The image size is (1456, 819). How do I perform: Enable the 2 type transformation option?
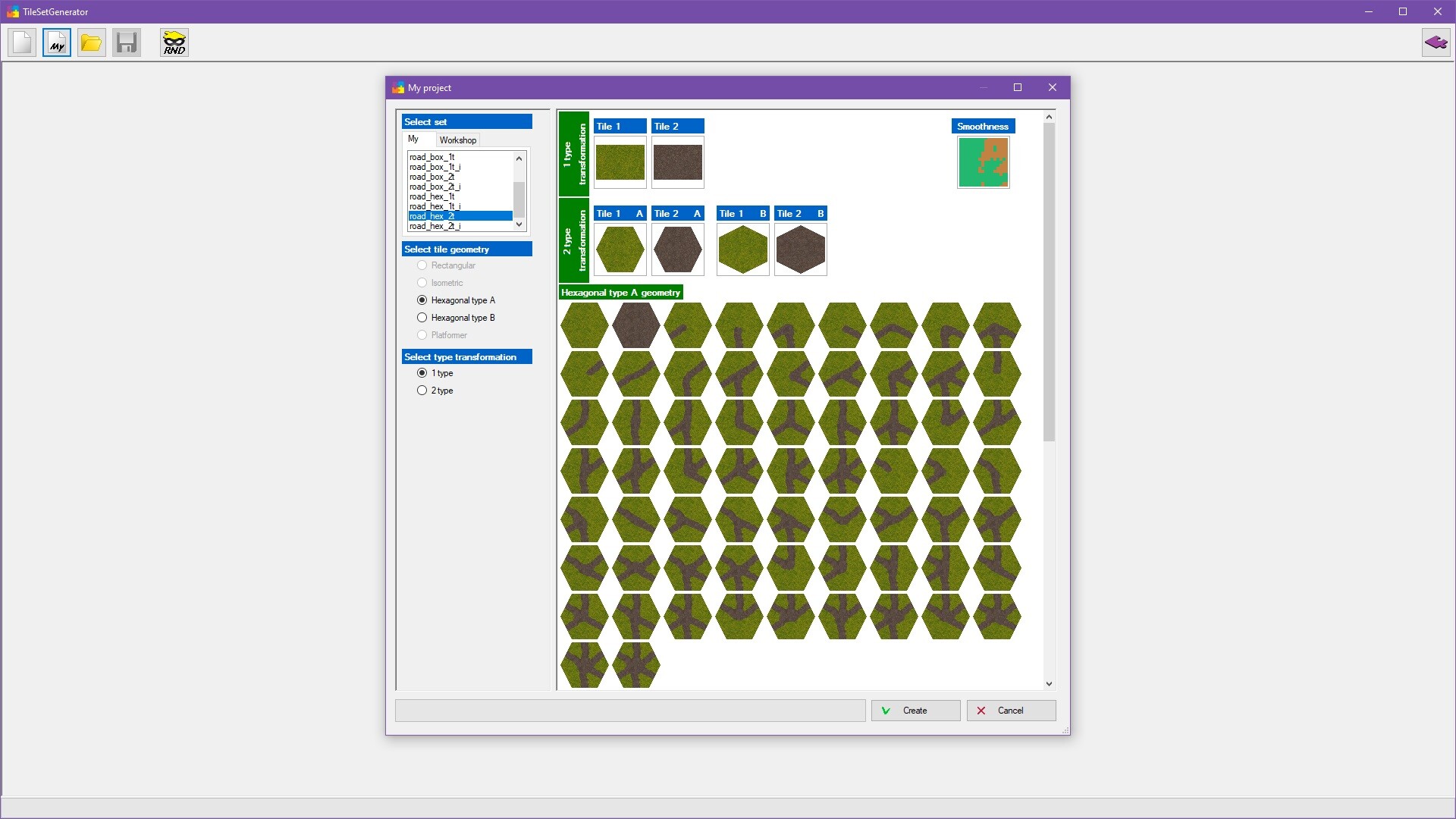(422, 390)
